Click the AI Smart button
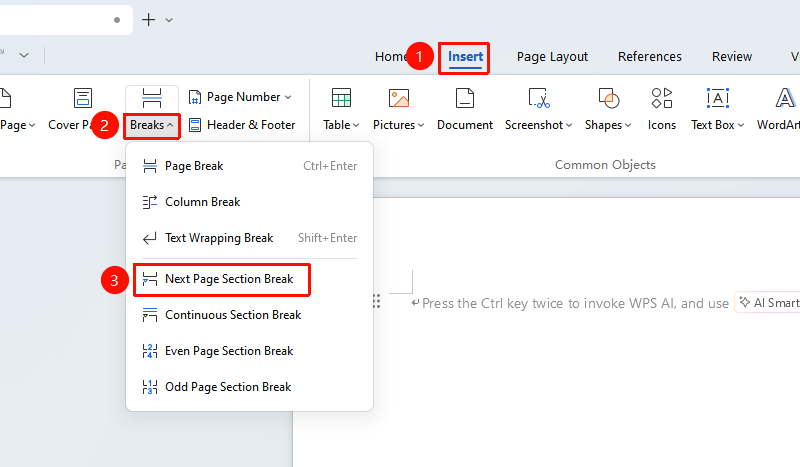 click(x=767, y=303)
